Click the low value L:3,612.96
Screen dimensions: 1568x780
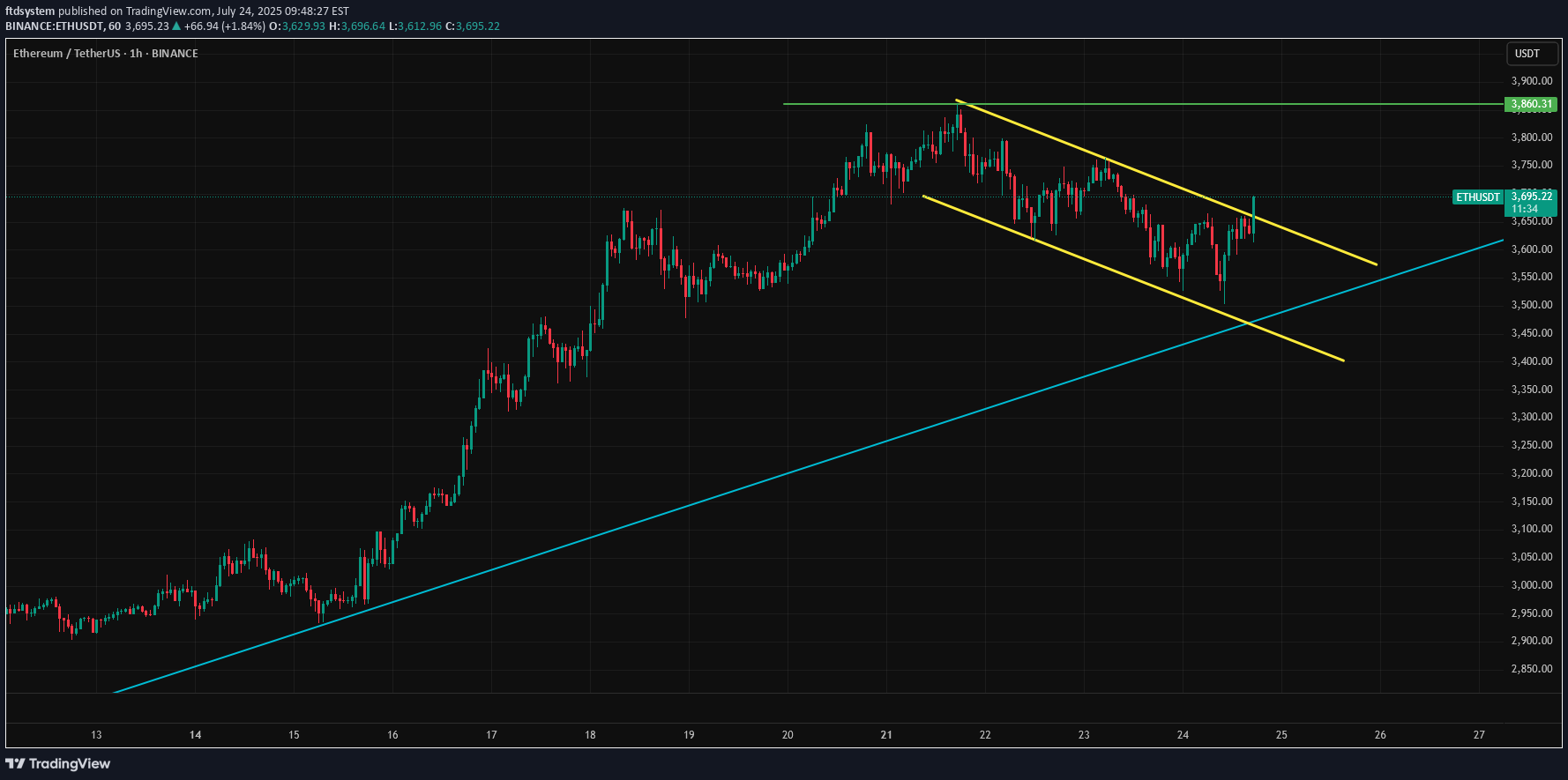pyautogui.click(x=415, y=26)
